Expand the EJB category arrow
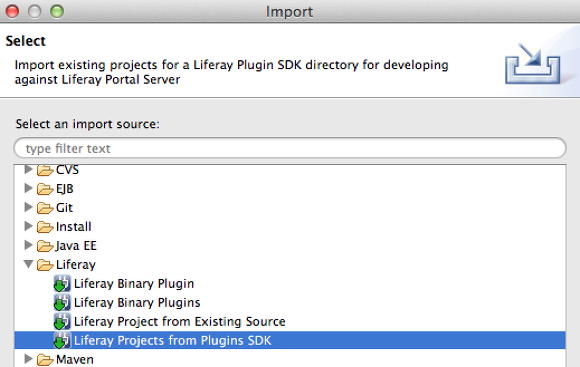Screen dimensions: 580x367 (28, 188)
